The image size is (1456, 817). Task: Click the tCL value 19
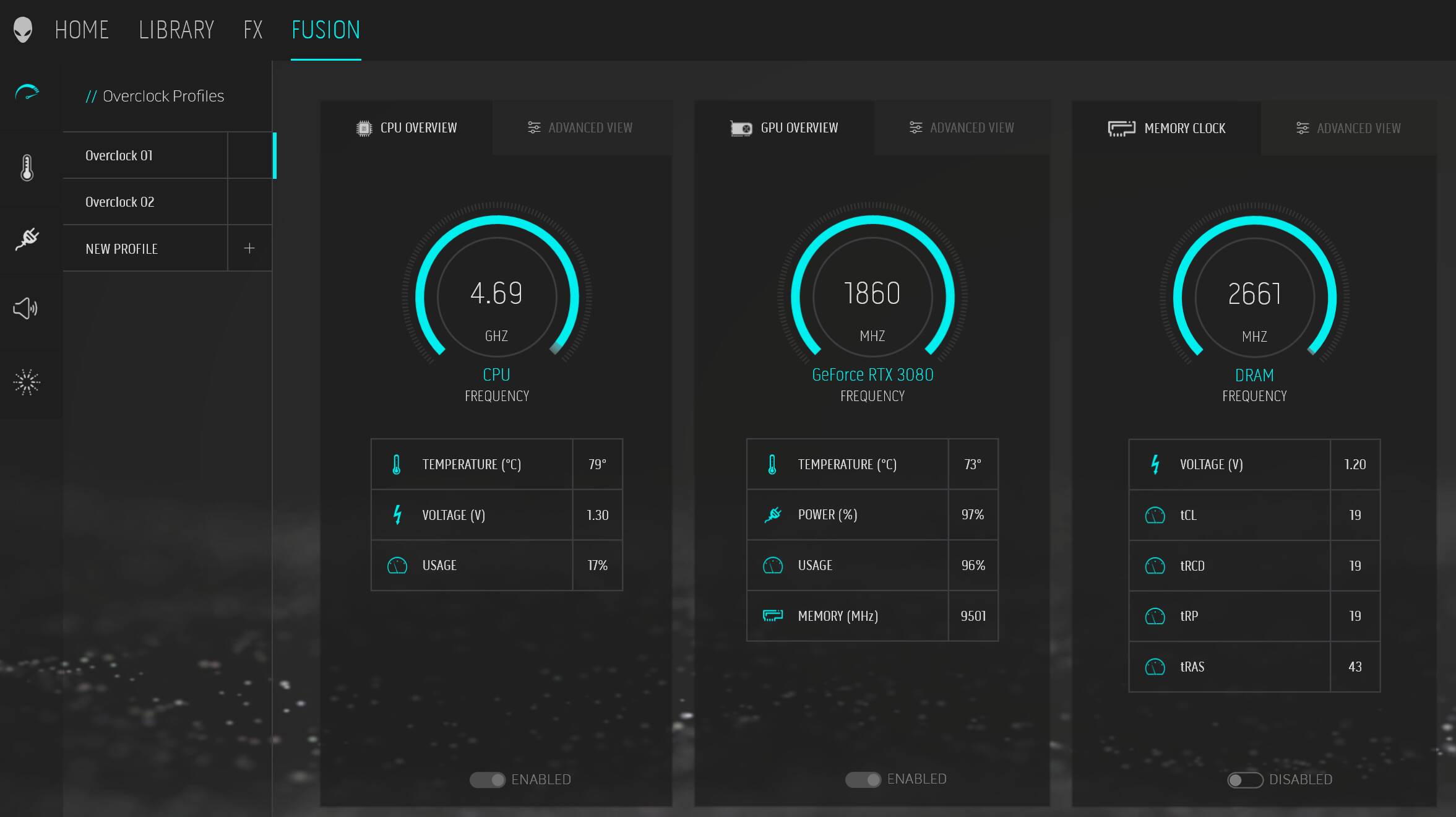1355,515
